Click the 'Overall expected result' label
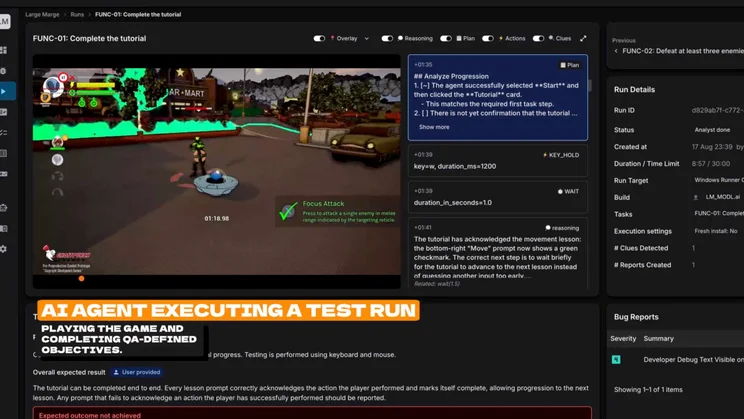Image resolution: width=744 pixels, height=419 pixels. tap(69, 372)
